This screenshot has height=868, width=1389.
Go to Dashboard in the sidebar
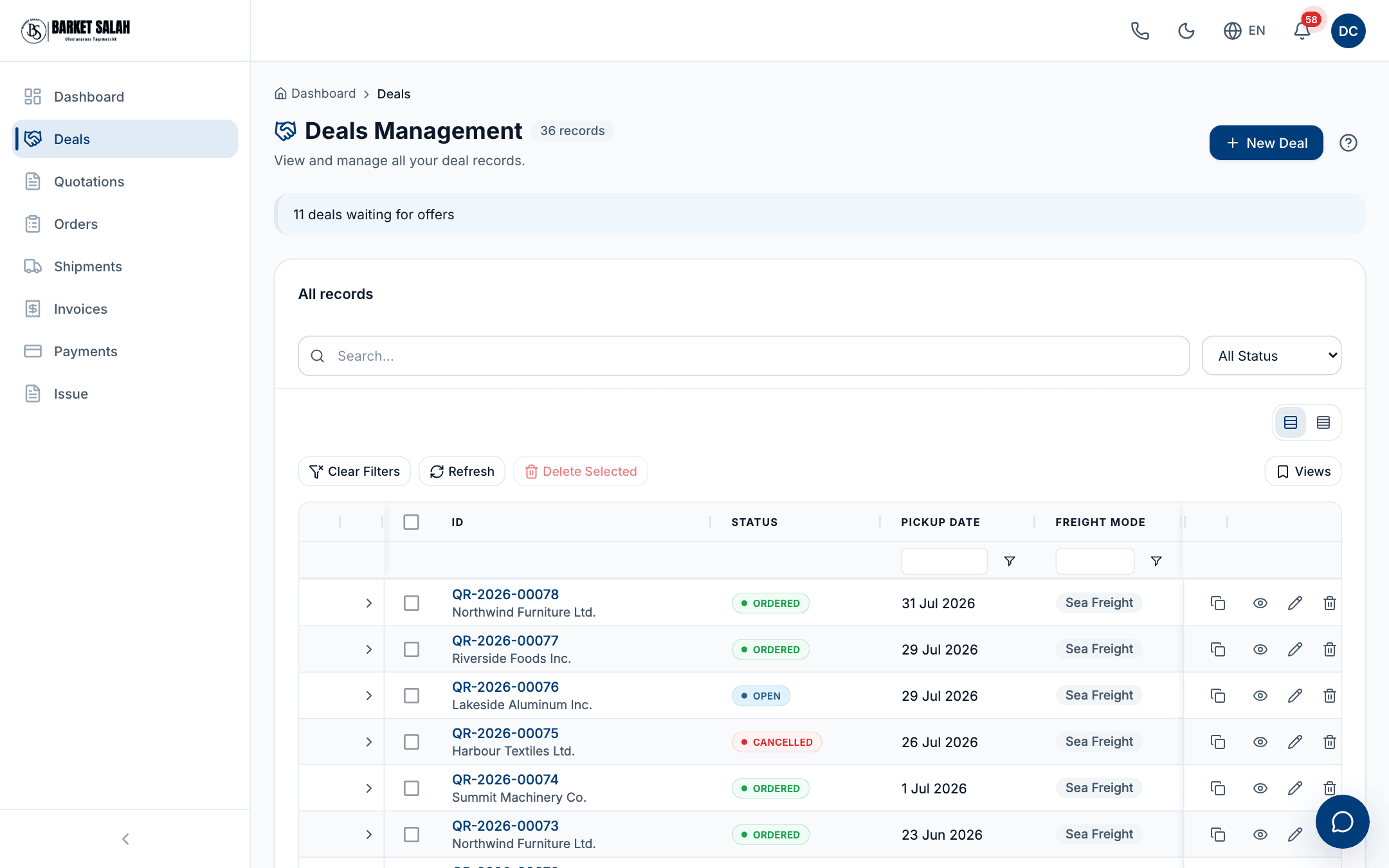click(125, 96)
